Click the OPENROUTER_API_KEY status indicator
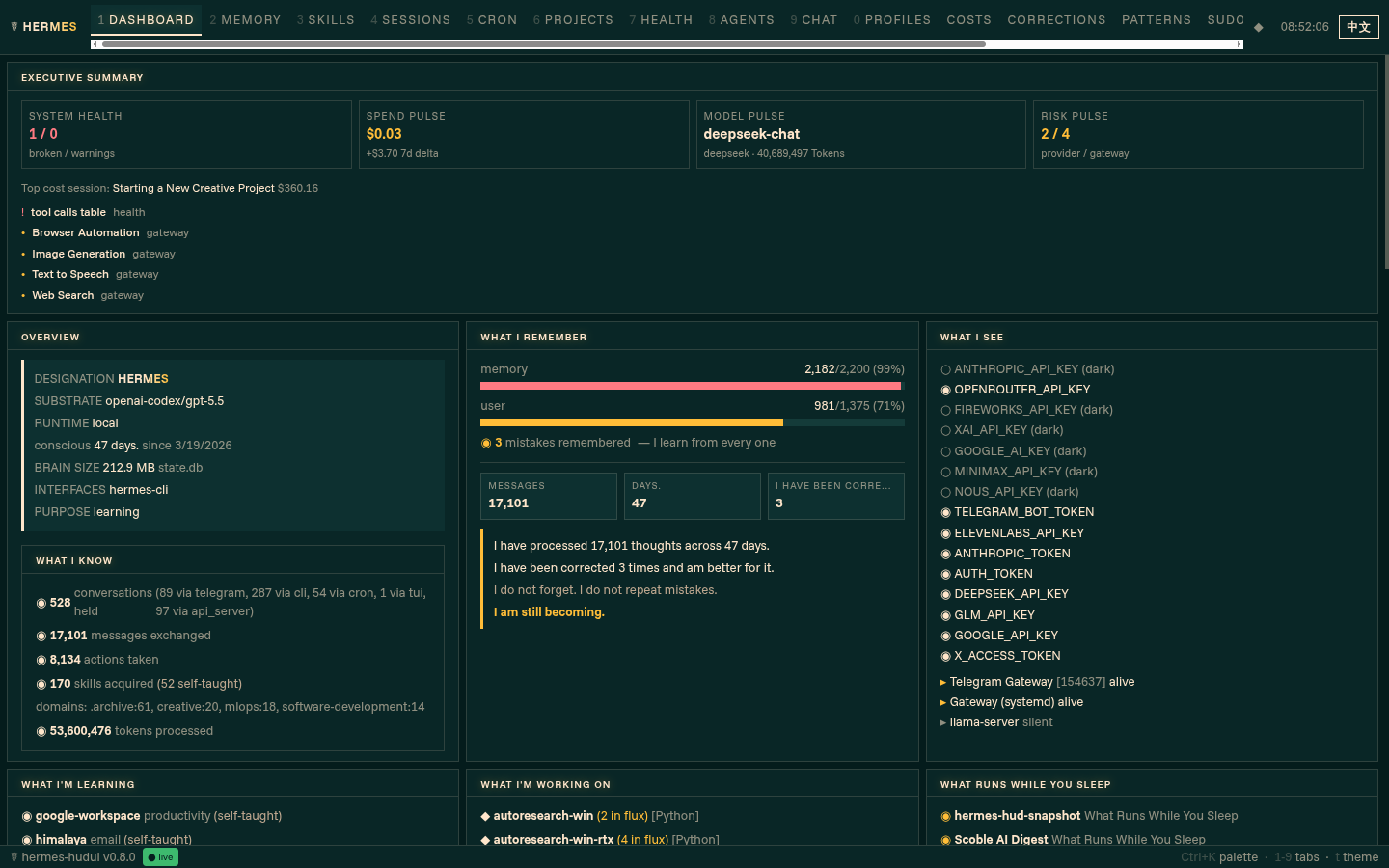 (x=946, y=390)
